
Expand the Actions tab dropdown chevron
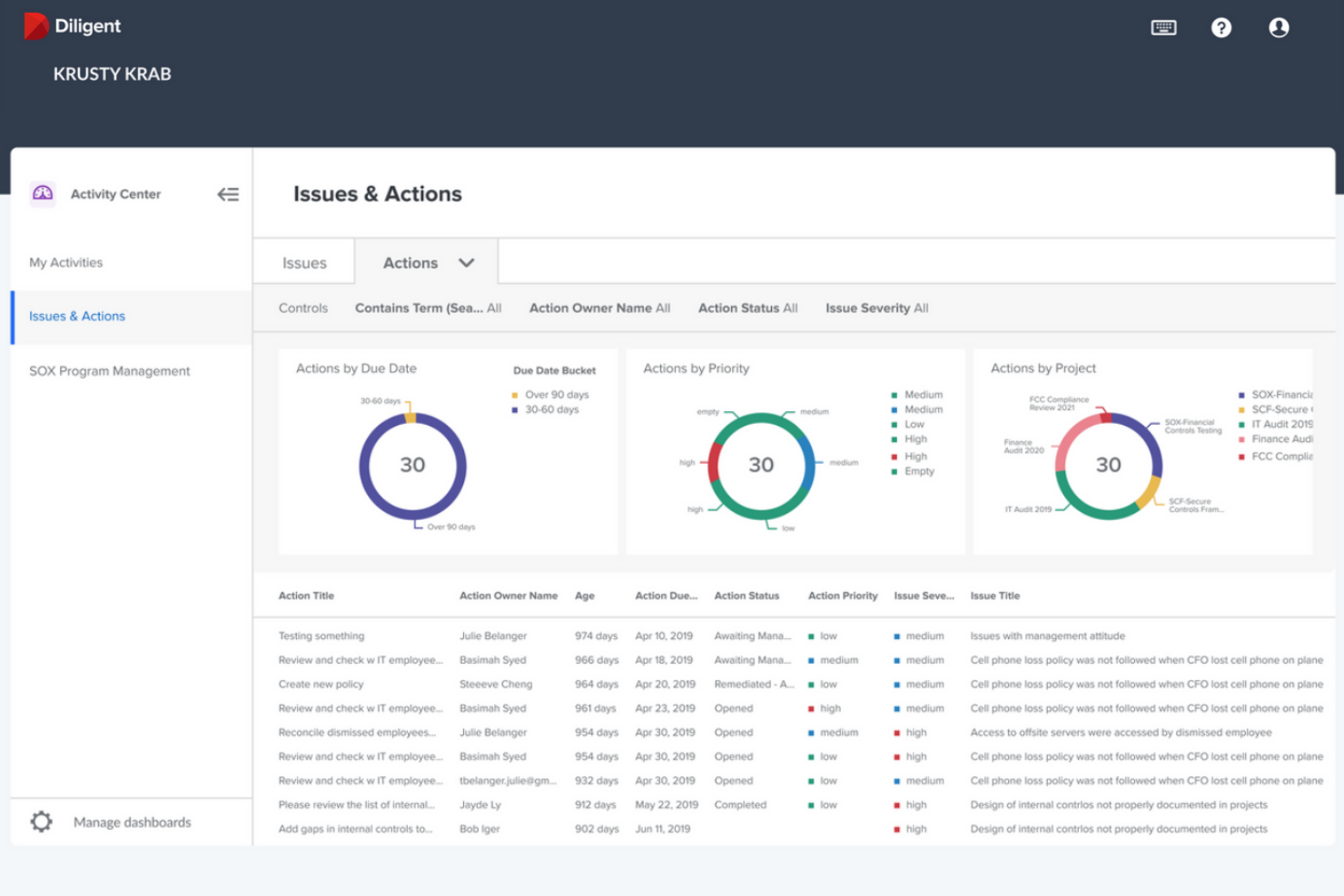pos(467,262)
